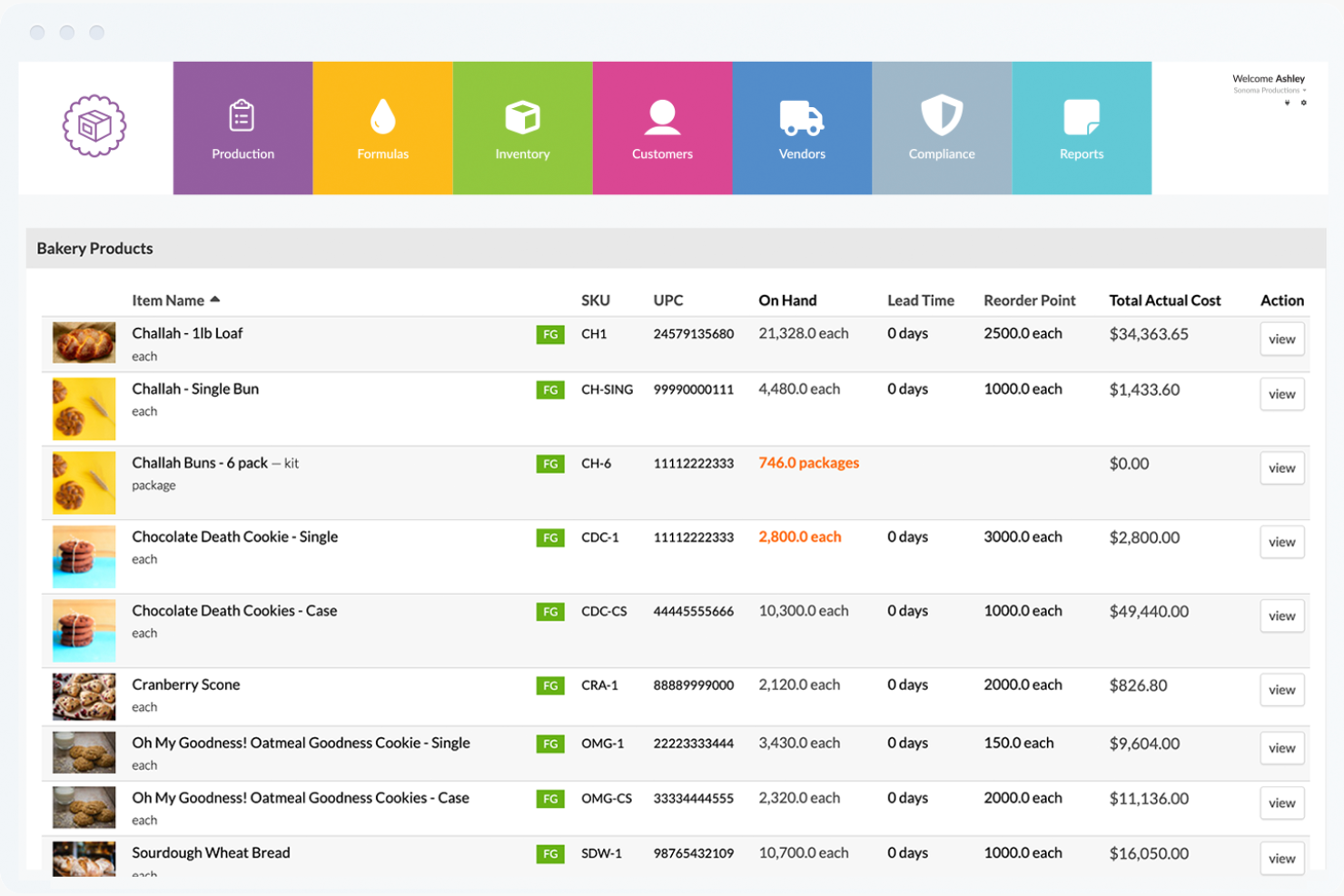
Task: Open the Cranberry Scone thumbnail
Action: pyautogui.click(x=84, y=696)
